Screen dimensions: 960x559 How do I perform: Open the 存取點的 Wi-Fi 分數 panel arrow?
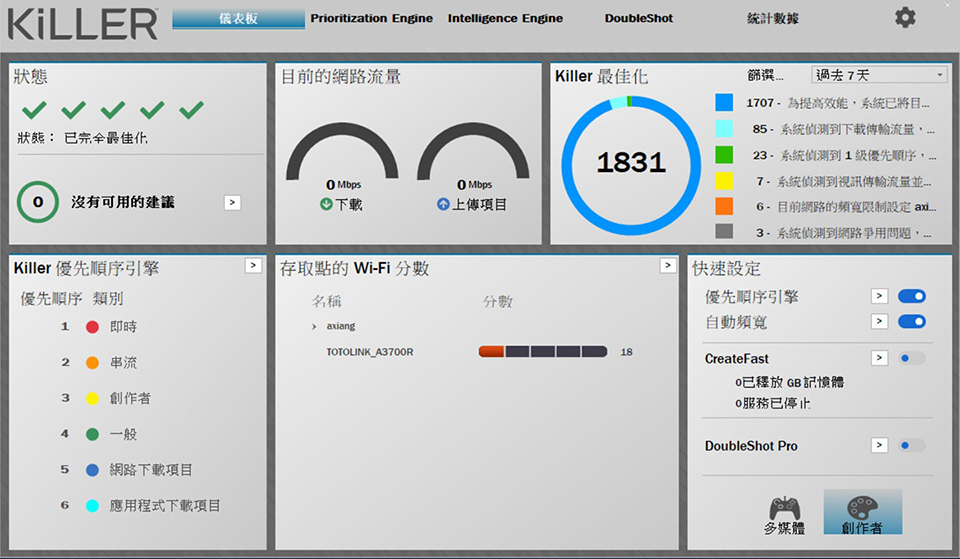pos(668,265)
